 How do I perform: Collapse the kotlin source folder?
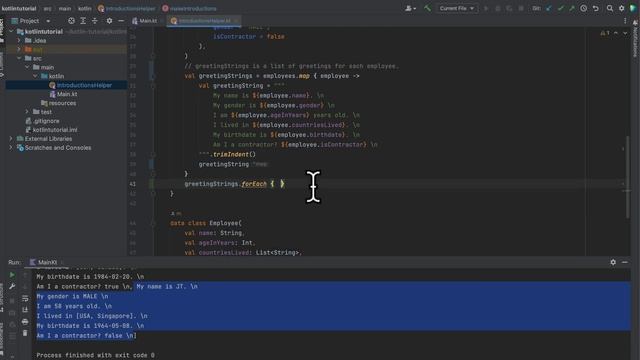coord(35,76)
